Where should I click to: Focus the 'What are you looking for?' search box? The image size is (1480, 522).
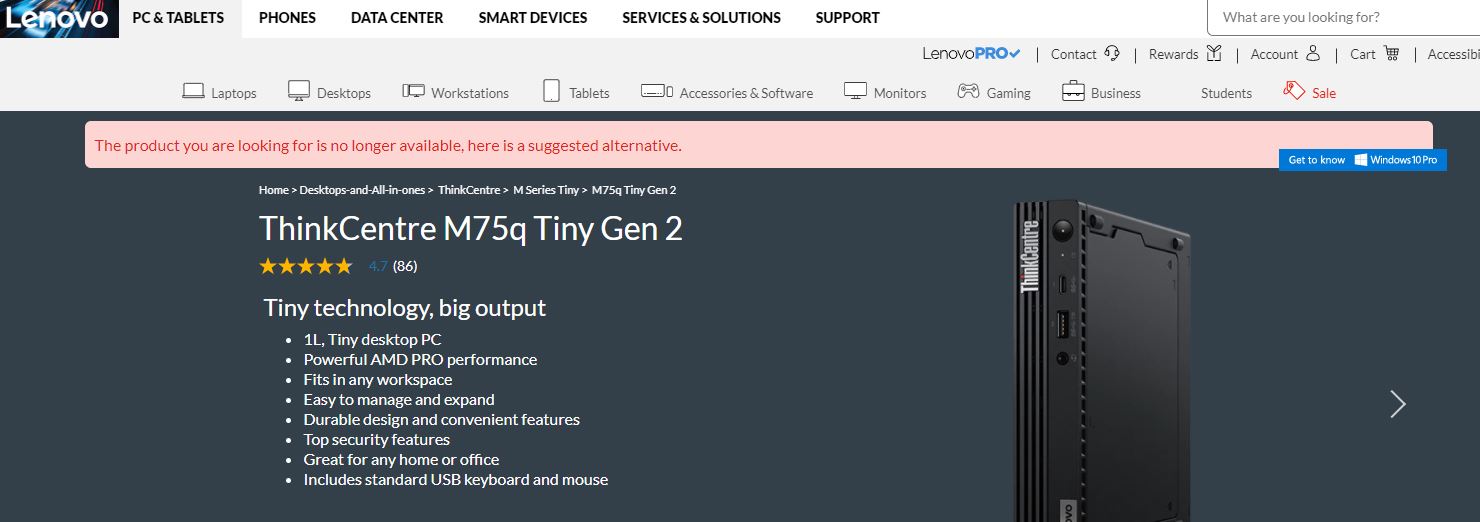click(x=1340, y=18)
